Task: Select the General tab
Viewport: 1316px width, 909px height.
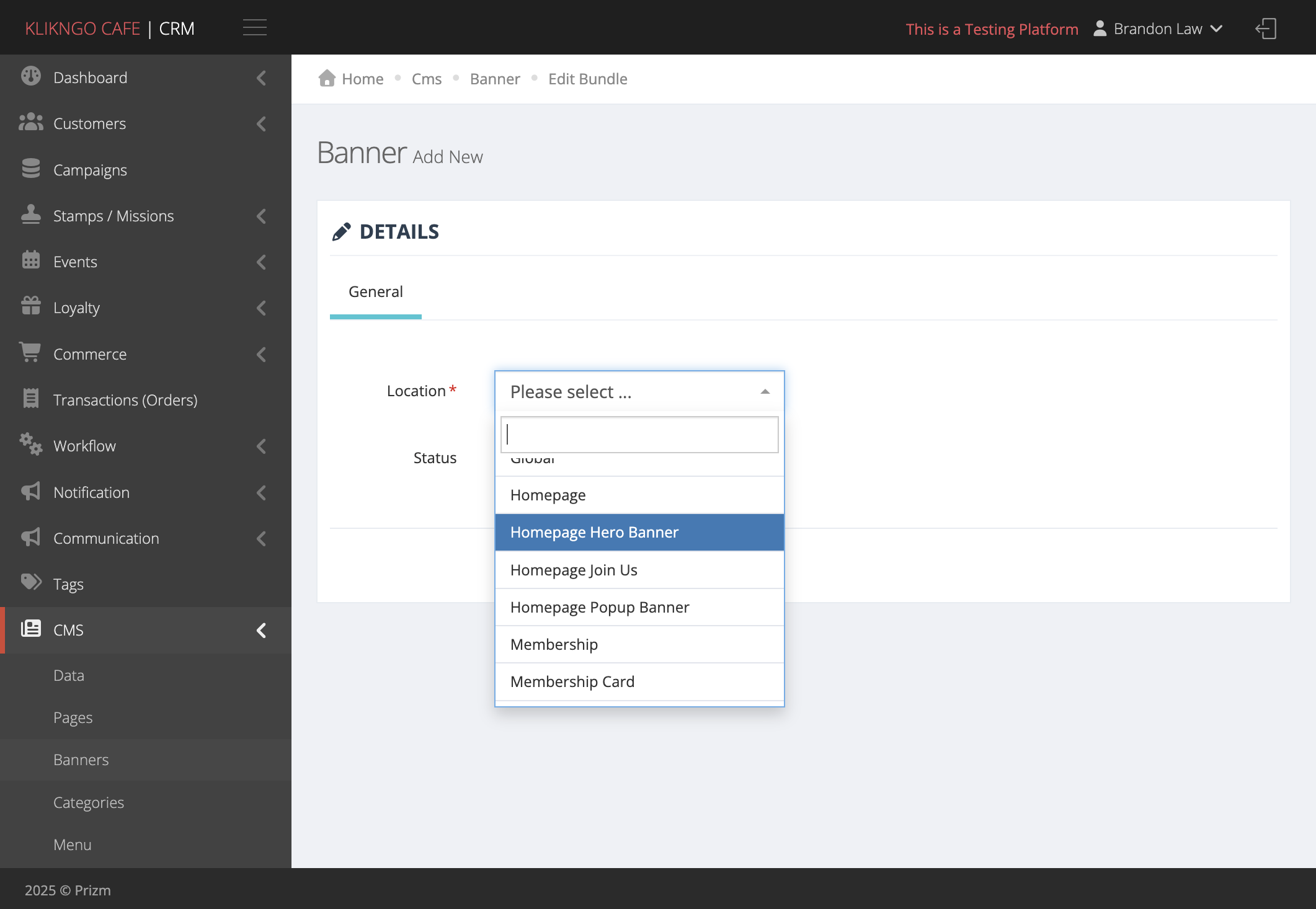Action: pos(376,292)
